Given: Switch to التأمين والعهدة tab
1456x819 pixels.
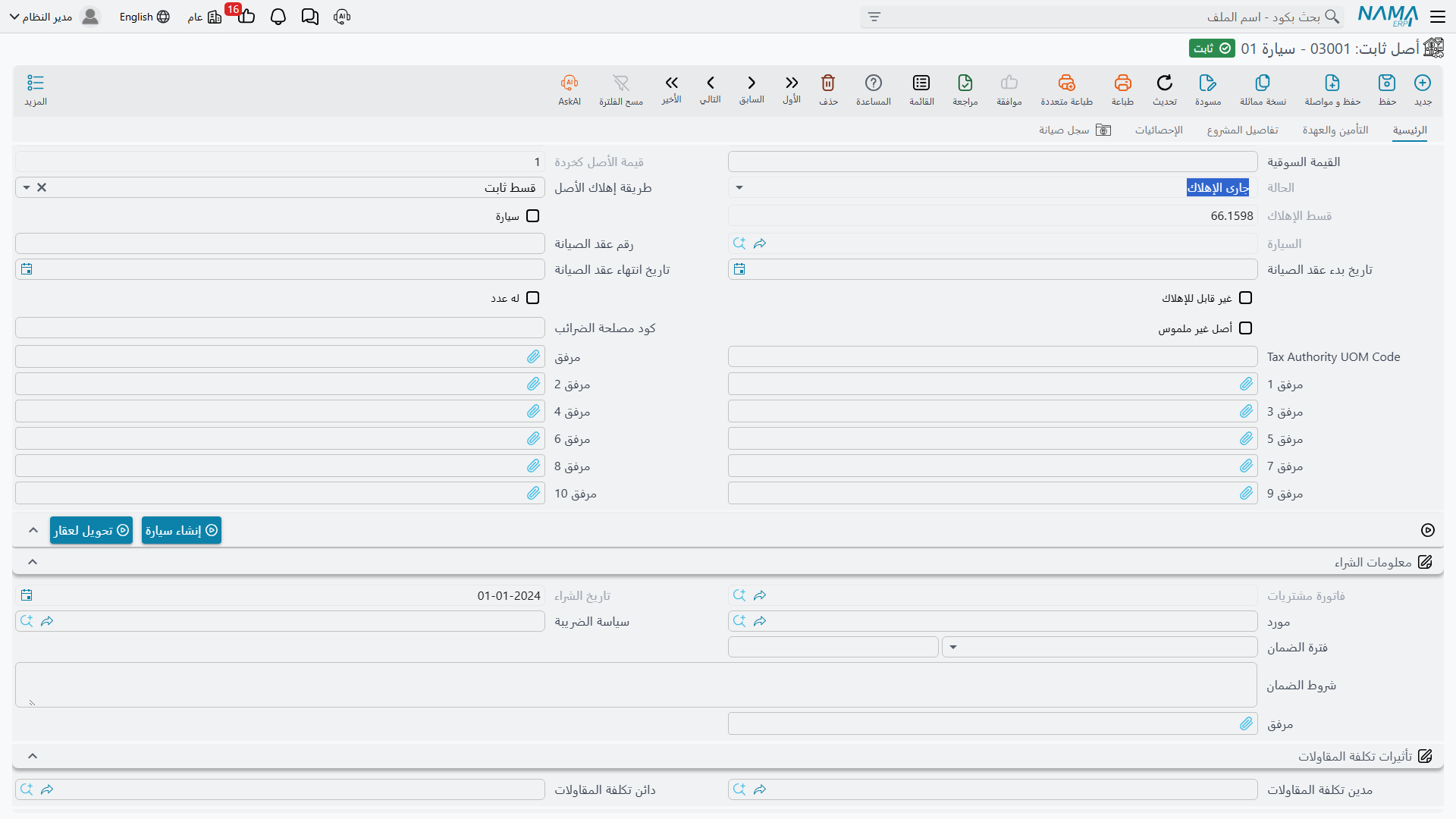Looking at the screenshot, I should click(x=1335, y=130).
